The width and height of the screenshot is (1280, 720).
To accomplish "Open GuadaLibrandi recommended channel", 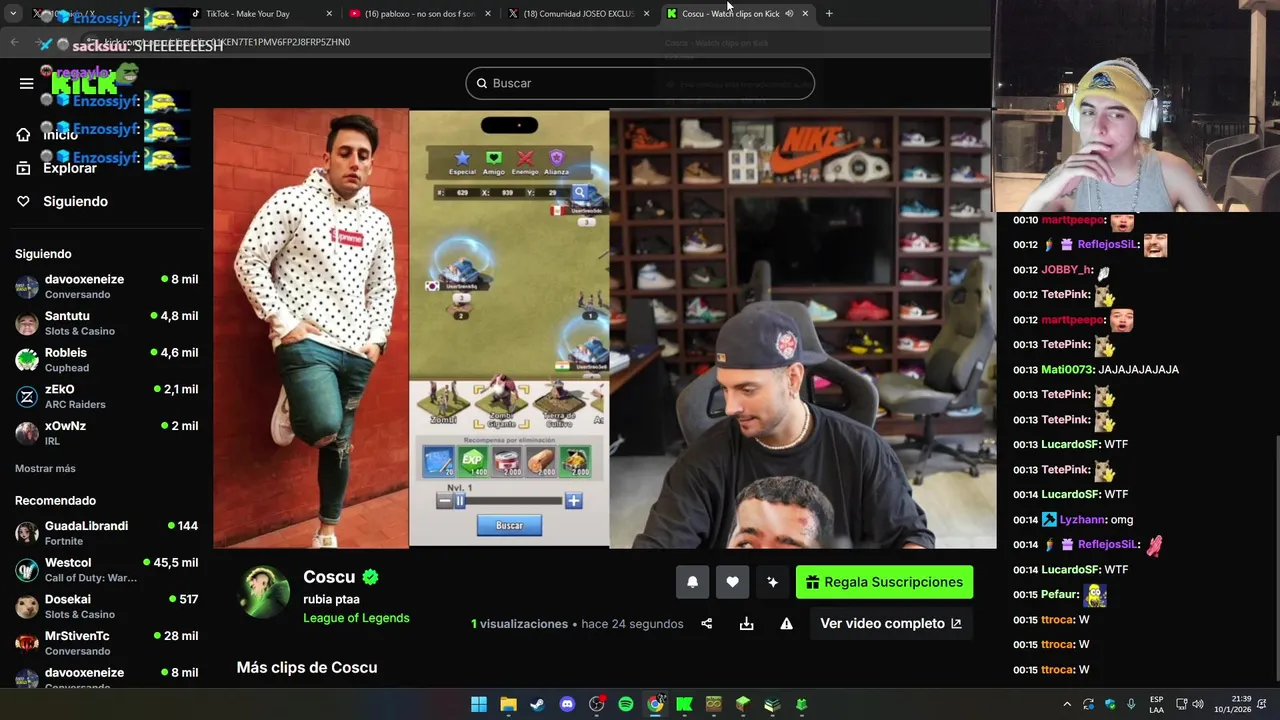I will (106, 533).
